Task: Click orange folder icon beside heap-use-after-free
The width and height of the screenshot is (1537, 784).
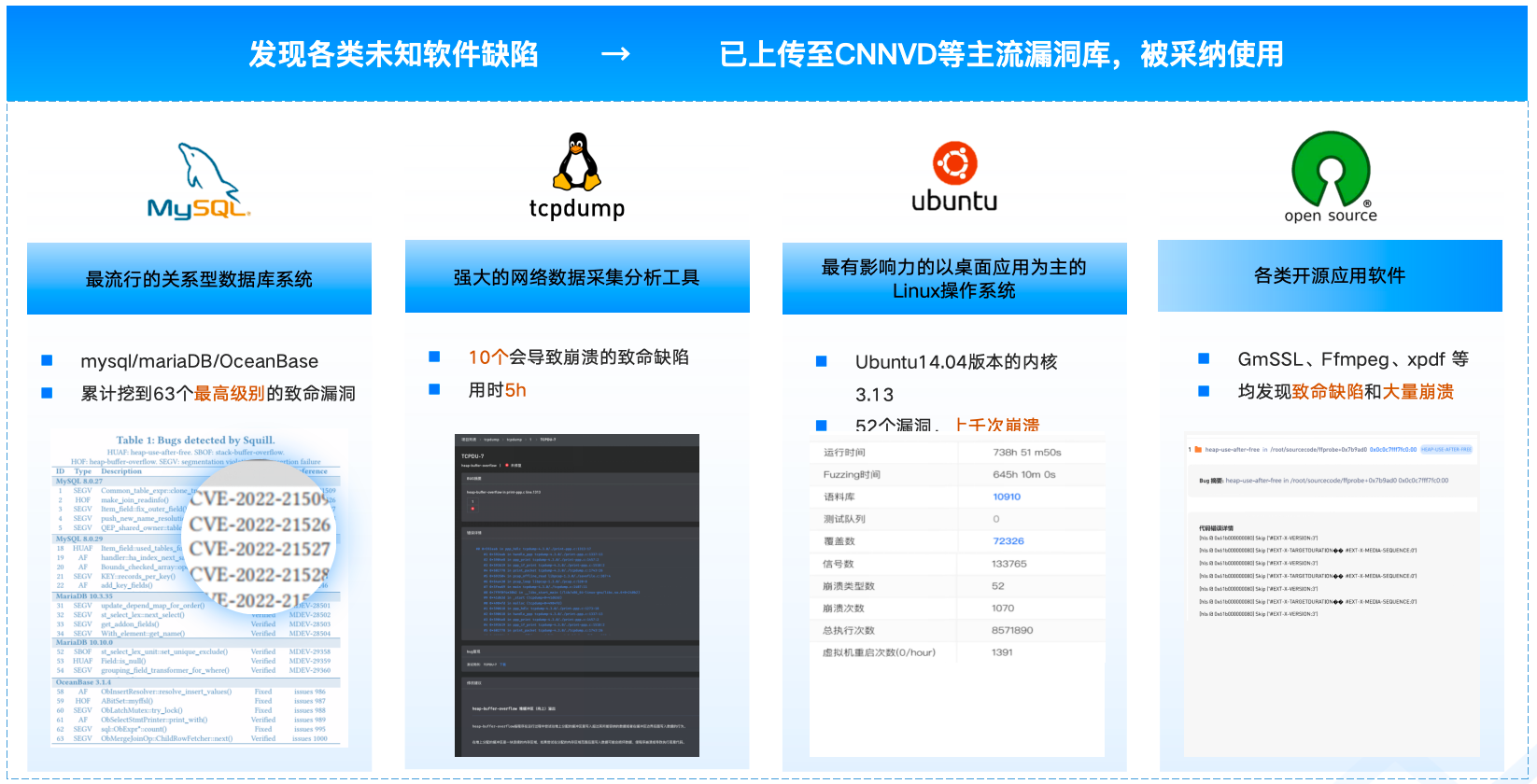Action: [1198, 450]
